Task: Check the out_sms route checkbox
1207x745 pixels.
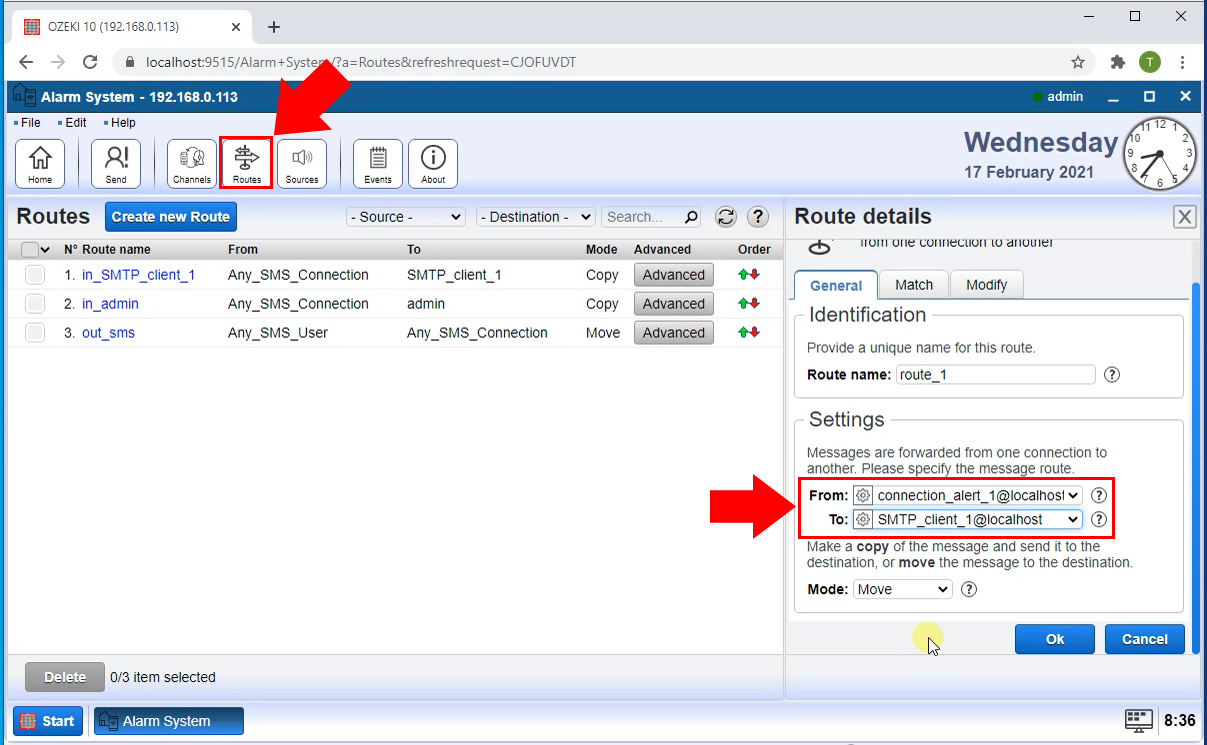Action: coord(35,333)
